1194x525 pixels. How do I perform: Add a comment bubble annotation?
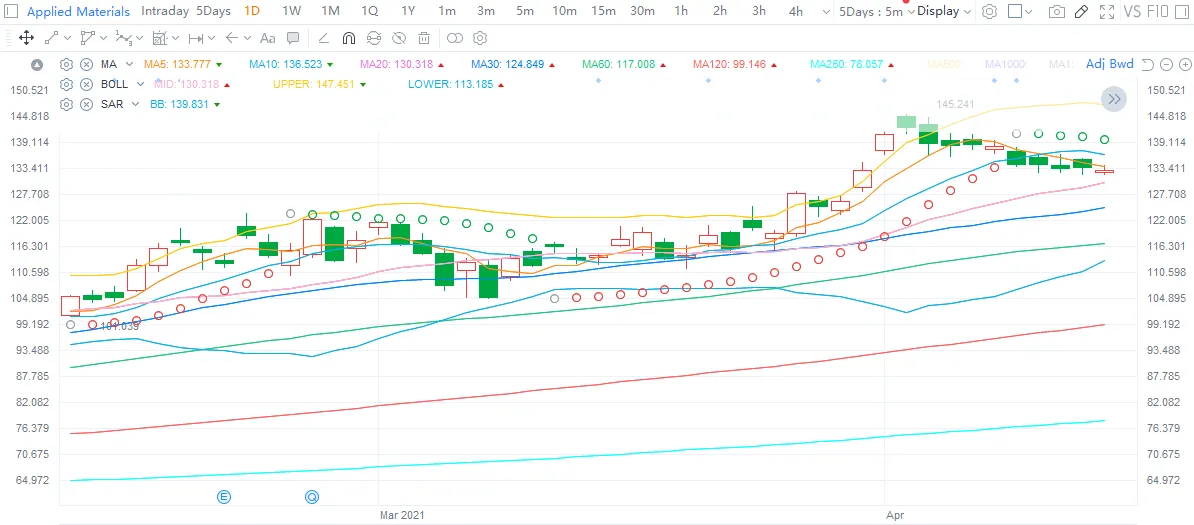click(293, 38)
